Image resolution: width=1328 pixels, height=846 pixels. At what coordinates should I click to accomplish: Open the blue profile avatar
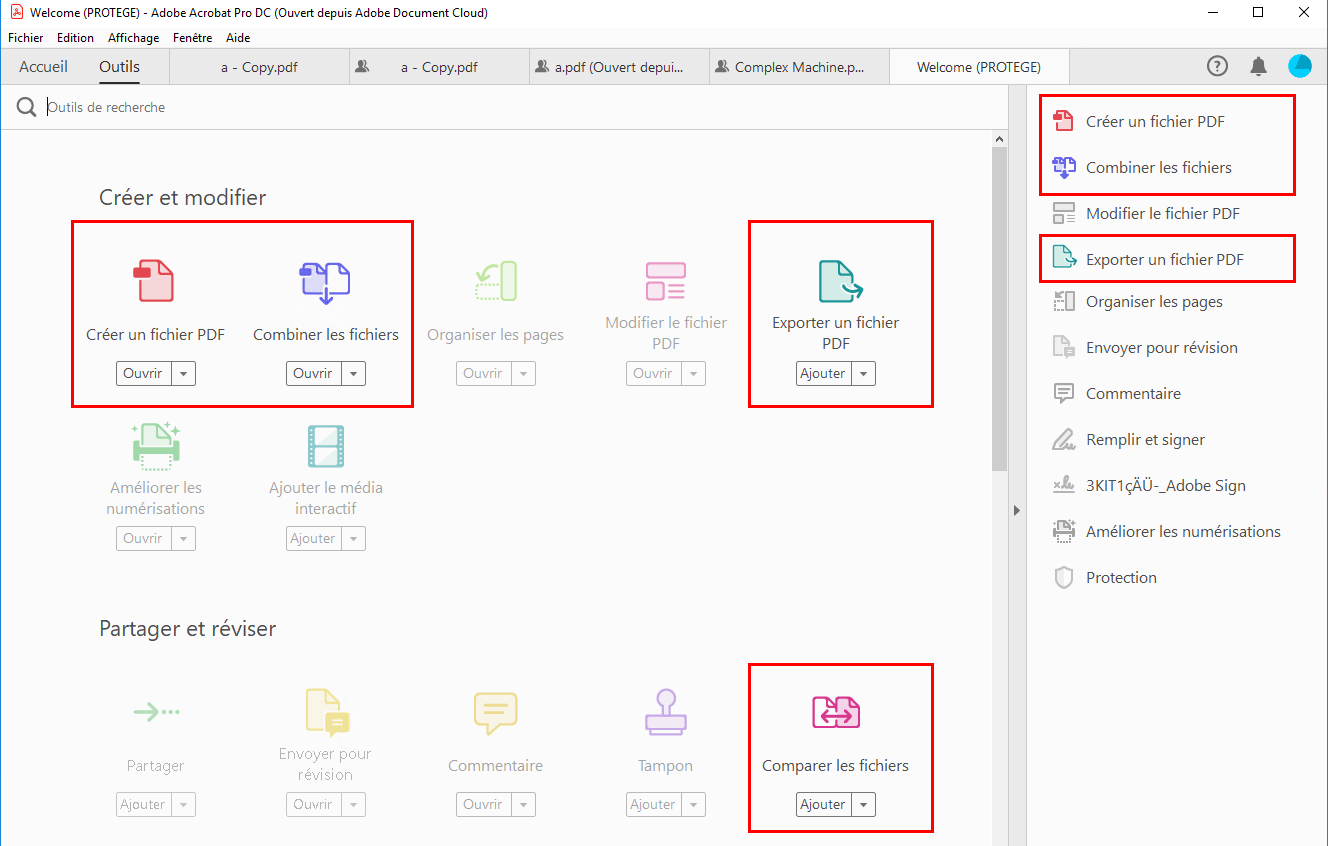click(1300, 66)
